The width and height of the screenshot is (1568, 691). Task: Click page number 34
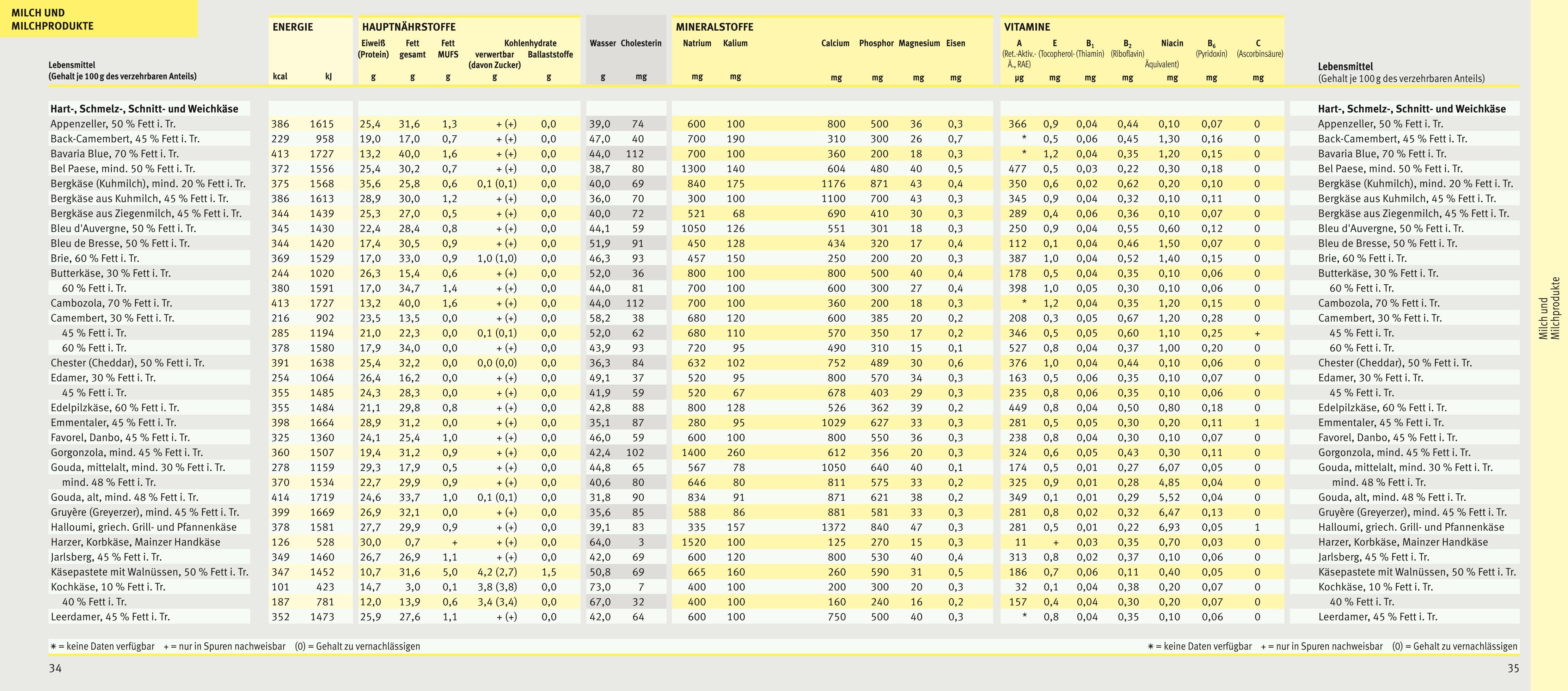click(55, 669)
